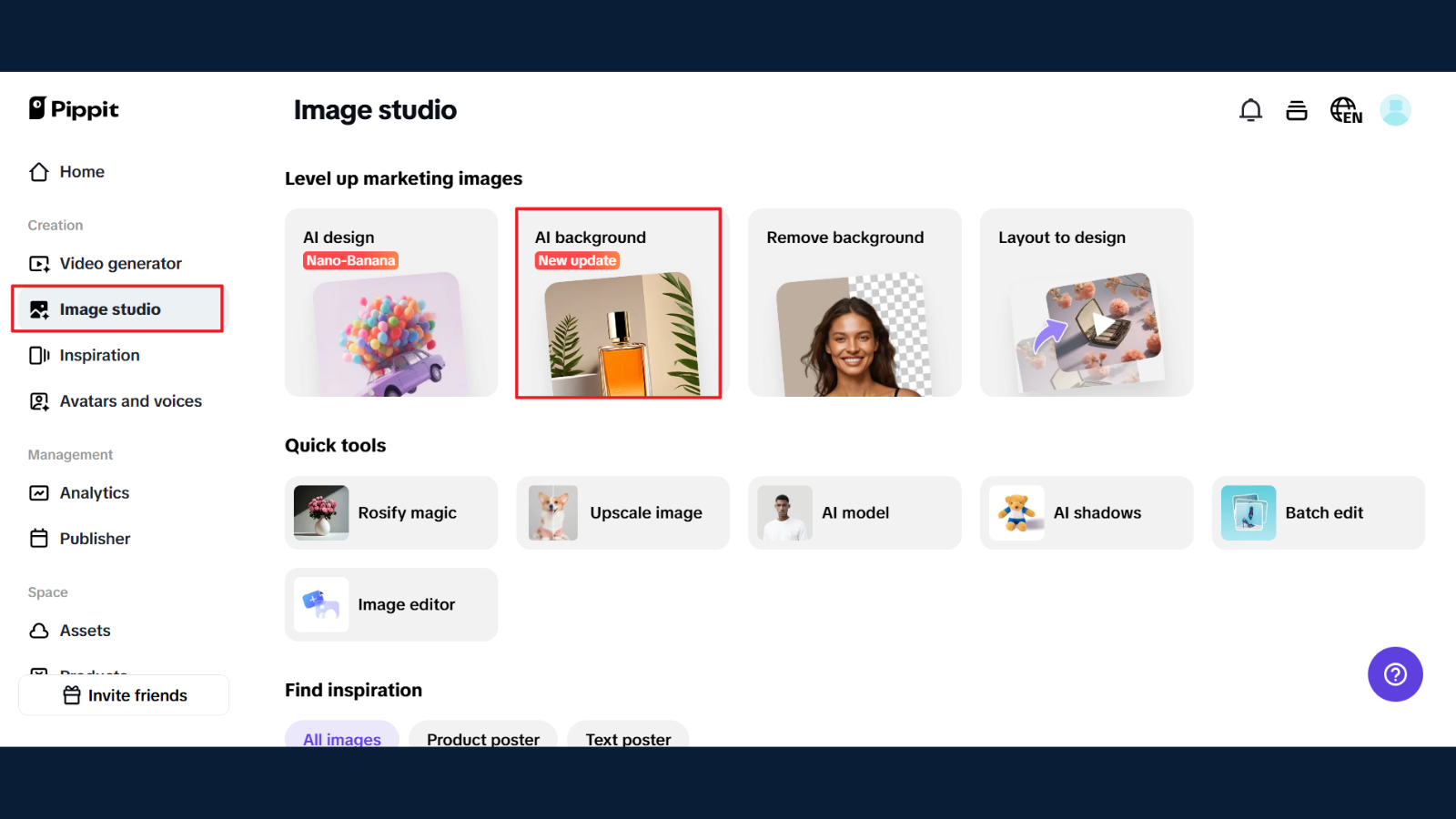
Task: Click the notification bell icon
Action: (x=1250, y=110)
